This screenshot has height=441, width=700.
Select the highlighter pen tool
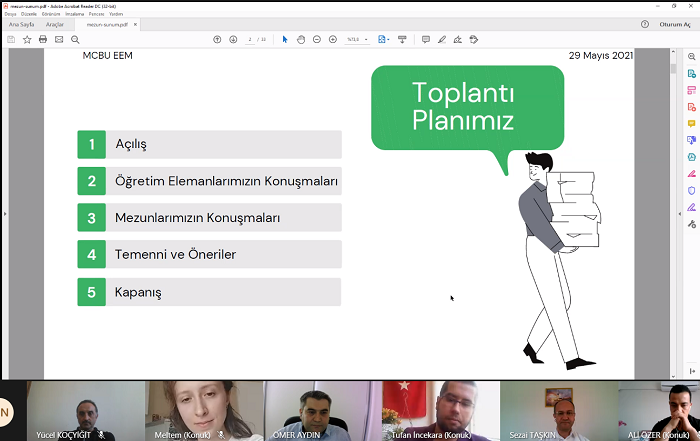coord(442,39)
